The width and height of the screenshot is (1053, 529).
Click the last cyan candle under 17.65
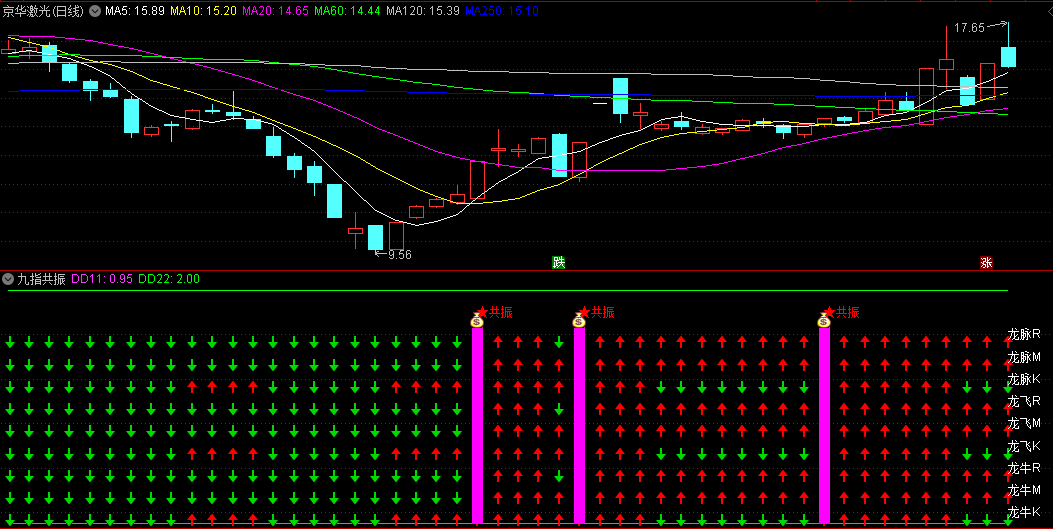coord(1008,56)
